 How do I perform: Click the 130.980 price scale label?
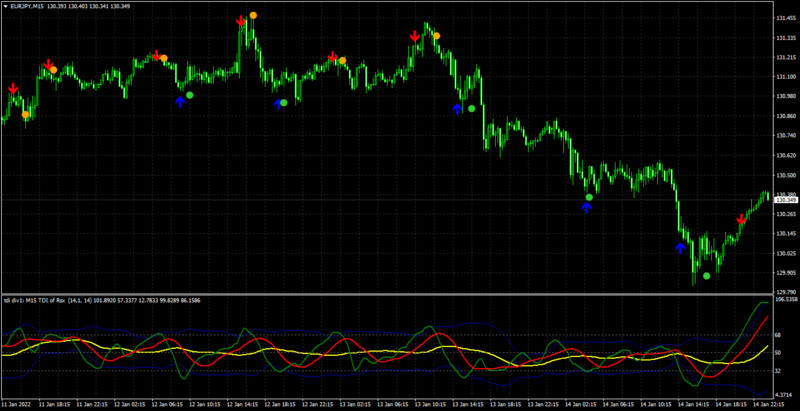click(x=786, y=96)
